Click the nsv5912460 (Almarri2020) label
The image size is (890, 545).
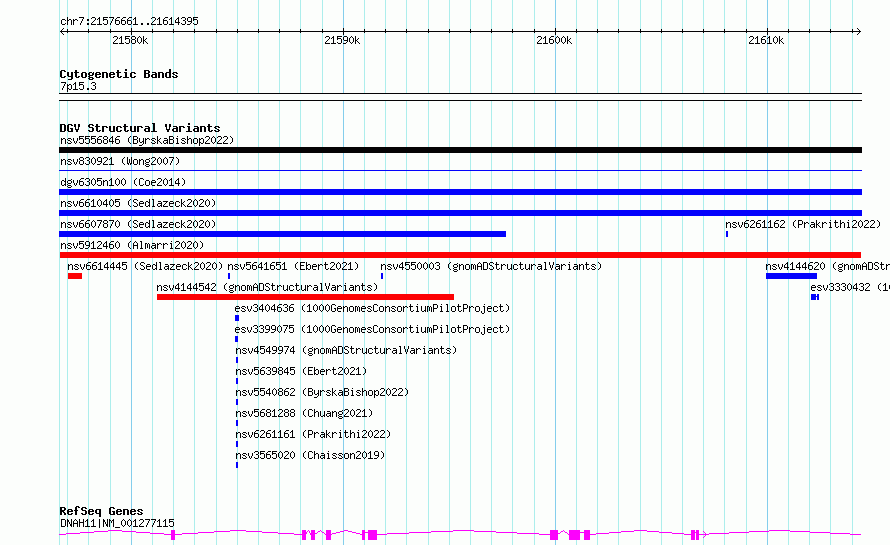pyautogui.click(x=132, y=245)
